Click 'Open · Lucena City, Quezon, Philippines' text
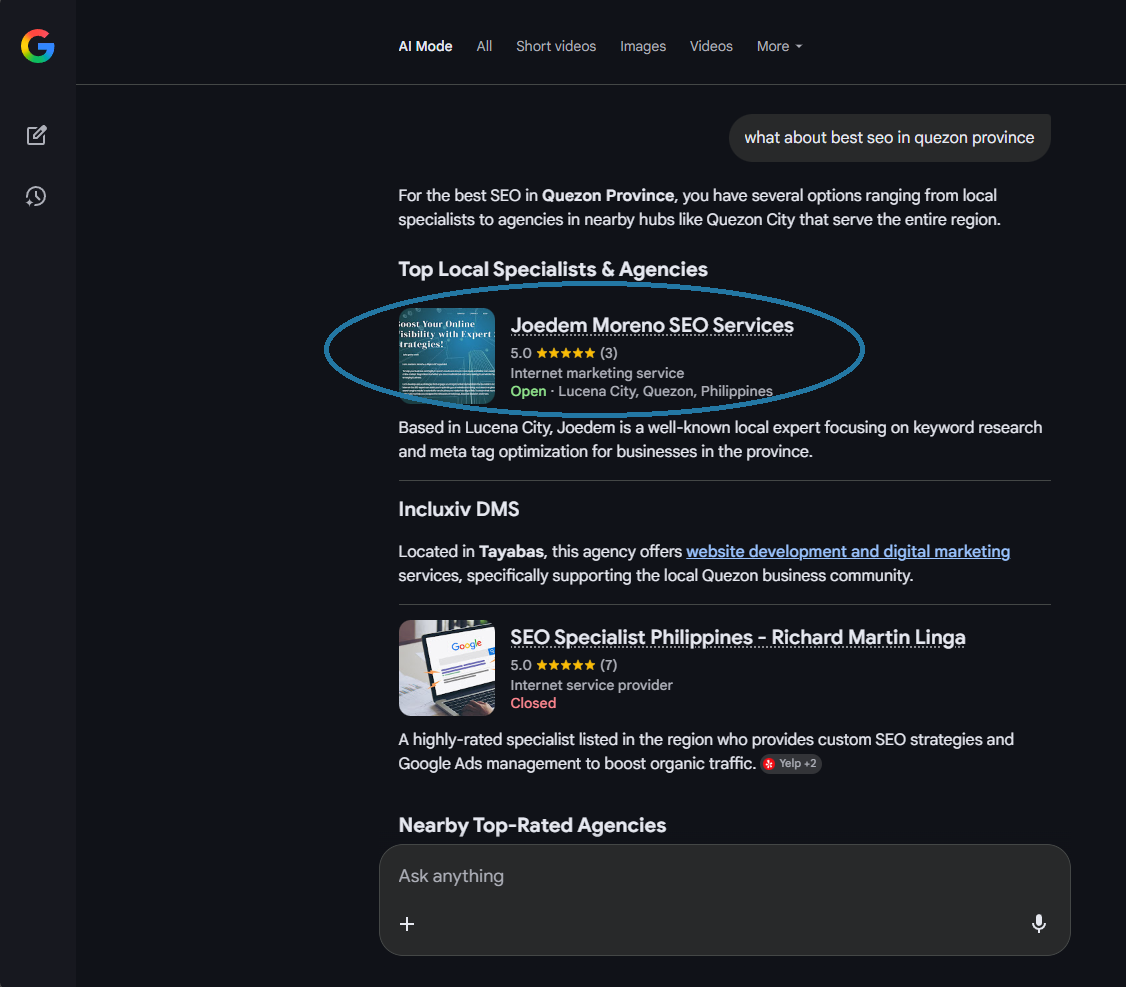Screen dimensions: 1126x987 [641, 391]
